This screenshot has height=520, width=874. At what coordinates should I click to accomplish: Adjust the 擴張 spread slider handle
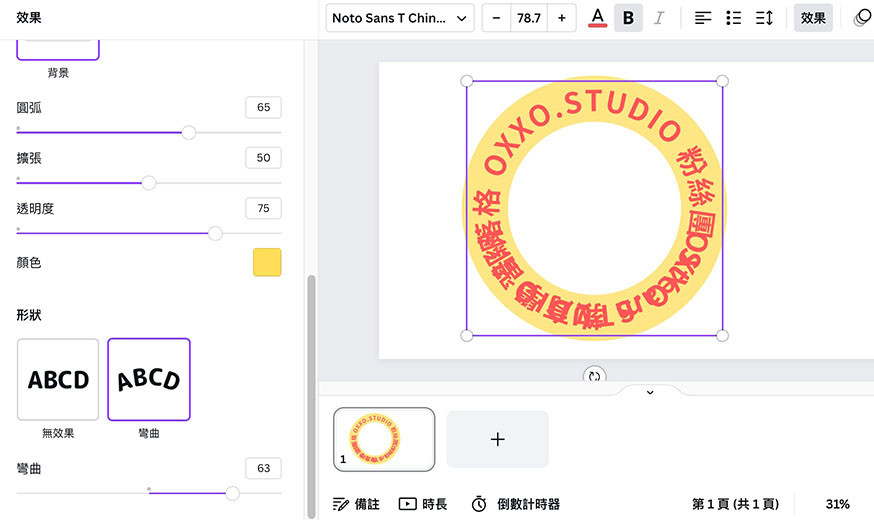(149, 183)
